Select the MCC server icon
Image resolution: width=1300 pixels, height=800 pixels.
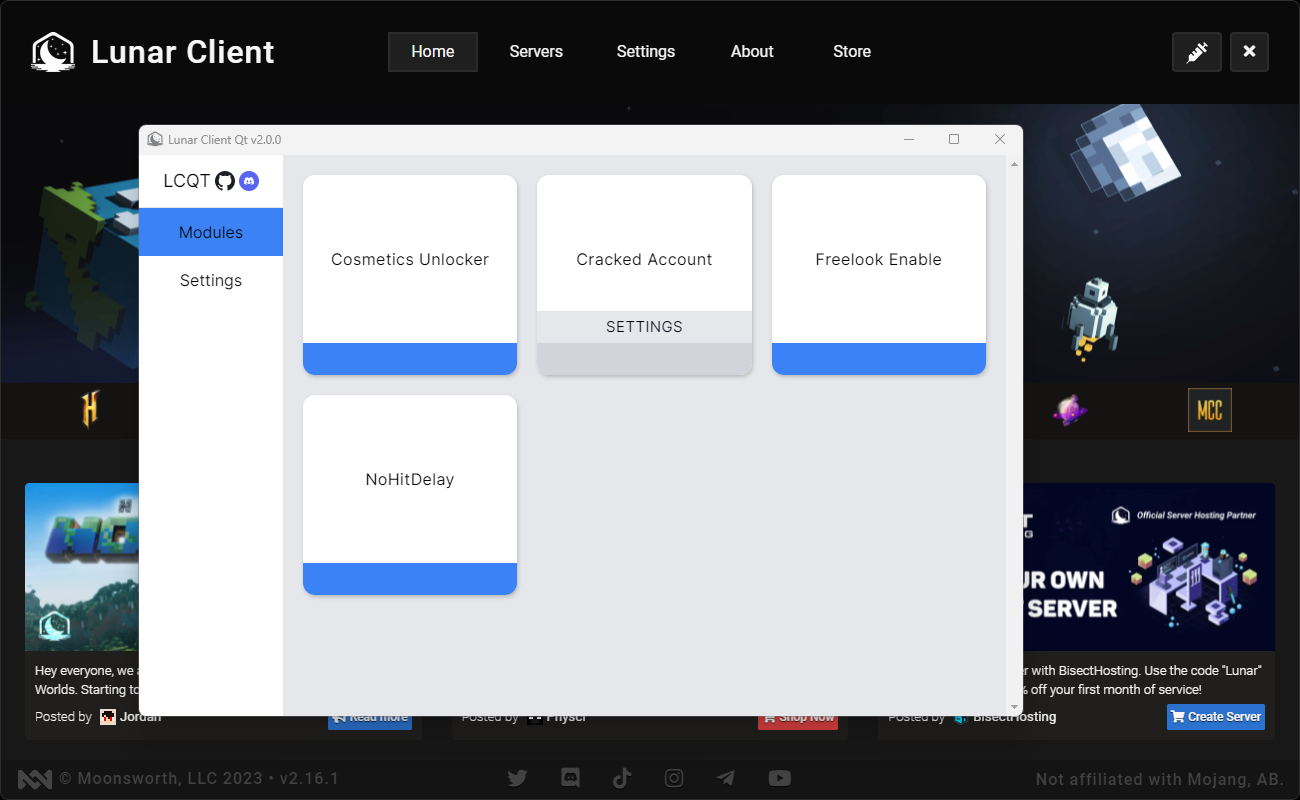tap(1210, 410)
